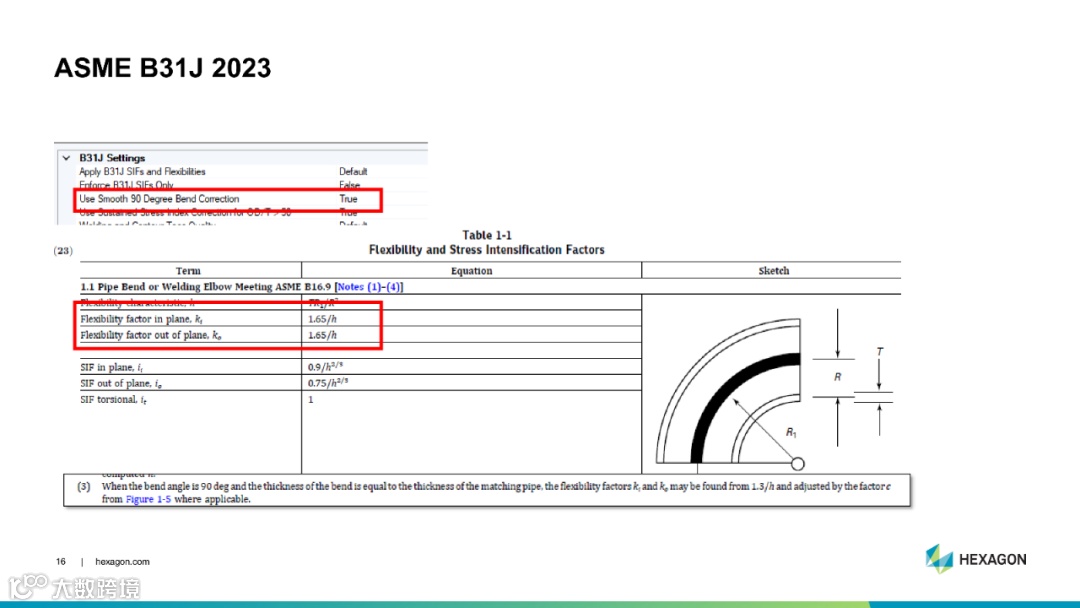Viewport: 1080px width, 608px height.
Task: Click the (23) margin marker
Action: [x=63, y=251]
